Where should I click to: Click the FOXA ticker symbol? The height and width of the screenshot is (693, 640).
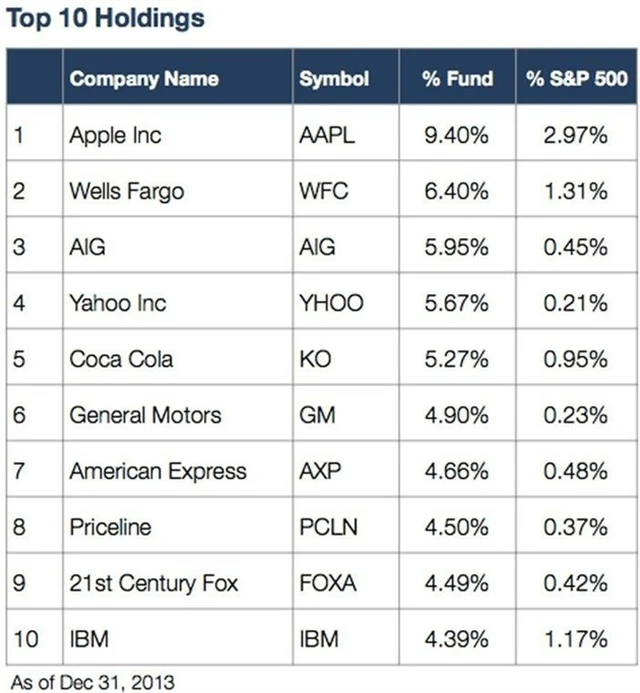pos(328,583)
